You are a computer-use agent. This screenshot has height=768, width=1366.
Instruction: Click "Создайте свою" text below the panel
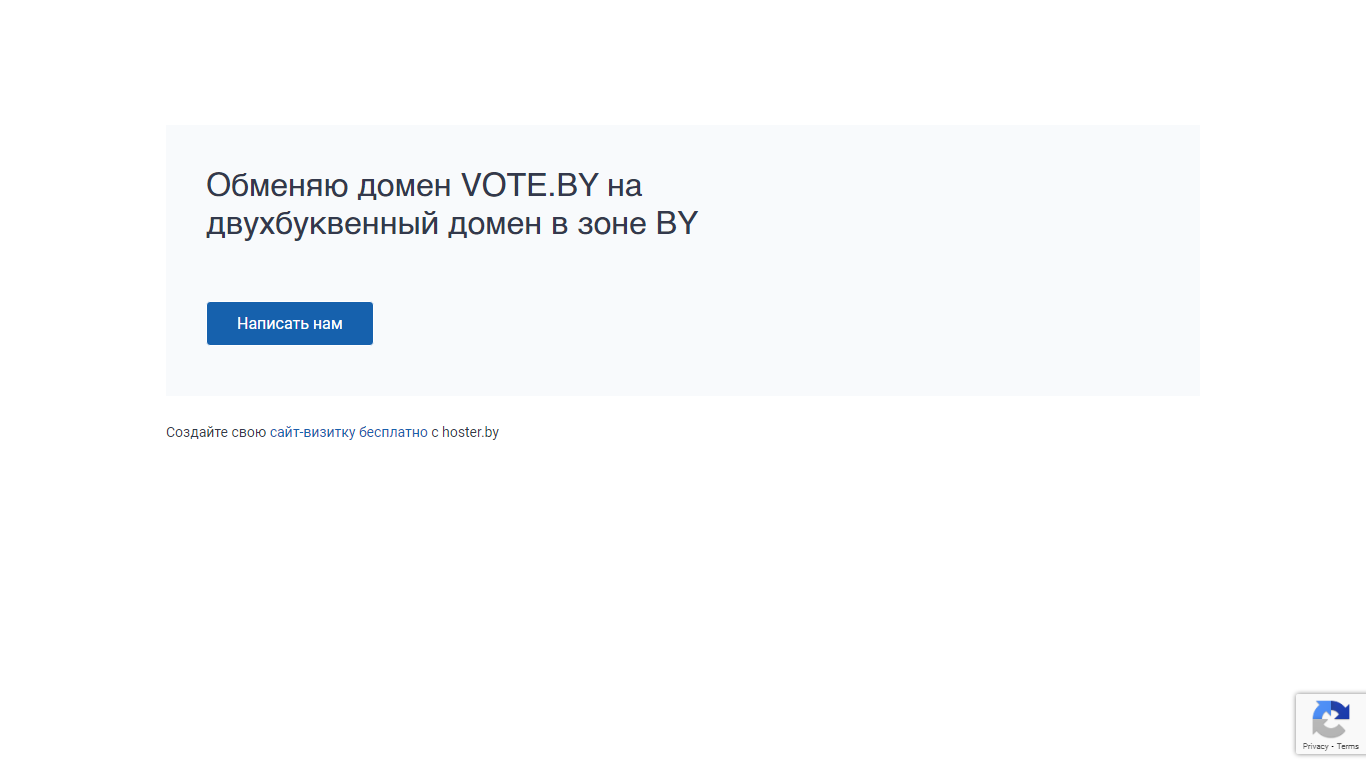click(x=216, y=432)
